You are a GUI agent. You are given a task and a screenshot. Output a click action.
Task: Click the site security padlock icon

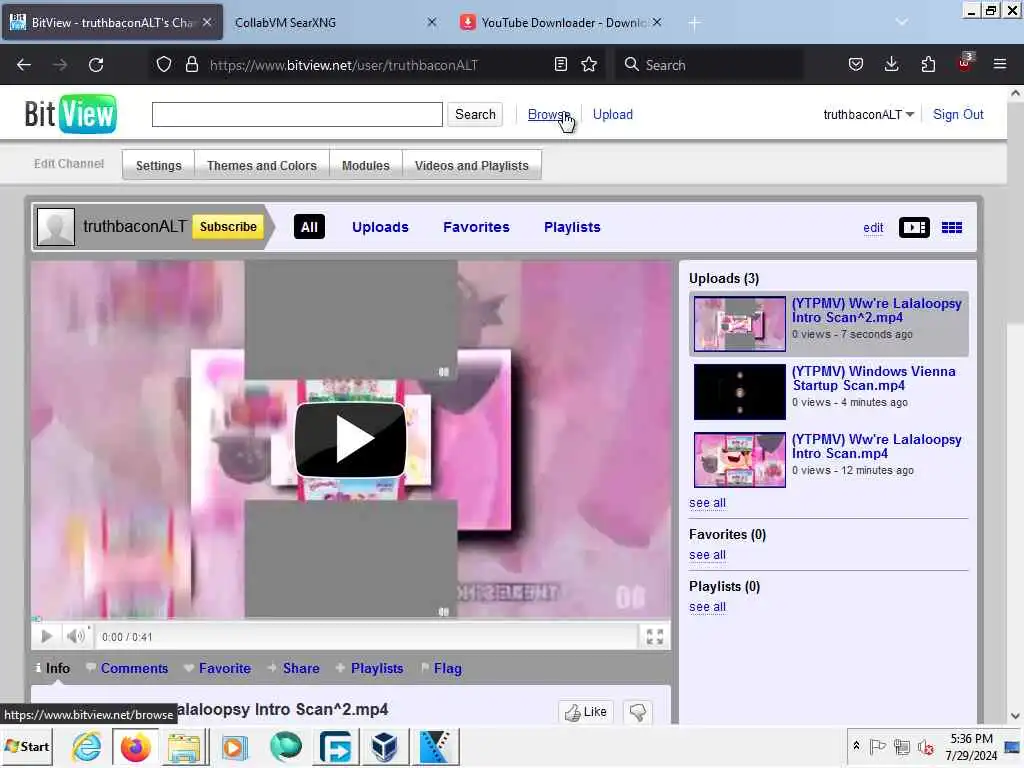[191, 64]
